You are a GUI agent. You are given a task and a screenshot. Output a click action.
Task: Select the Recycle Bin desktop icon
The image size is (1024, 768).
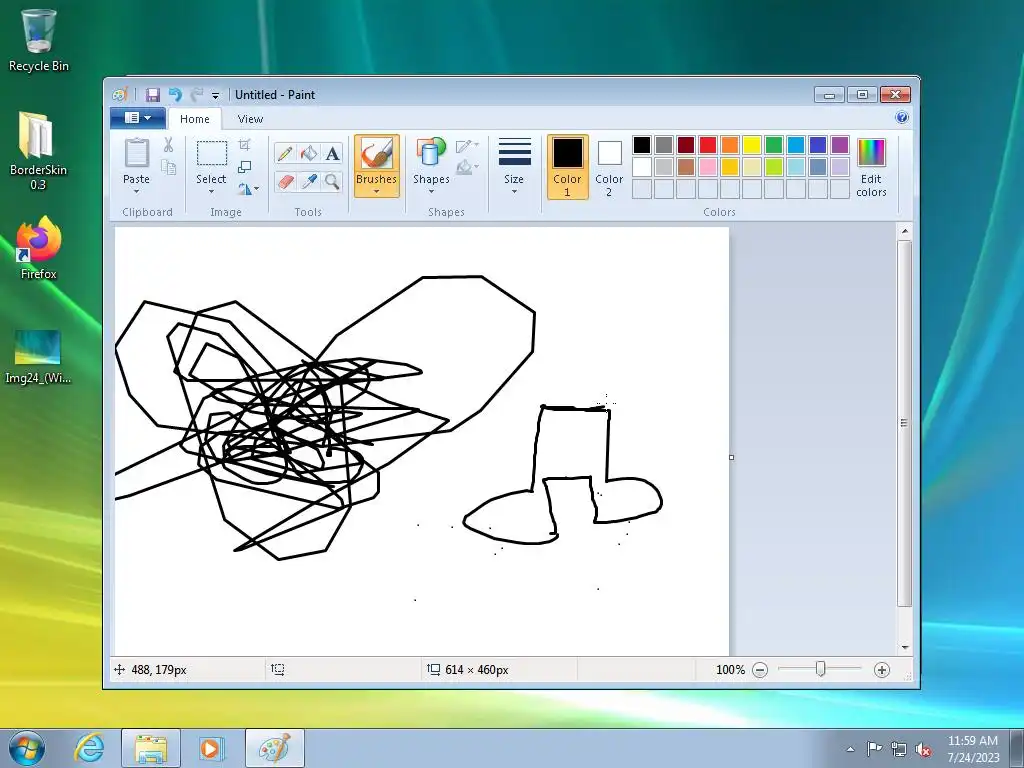pos(39,40)
